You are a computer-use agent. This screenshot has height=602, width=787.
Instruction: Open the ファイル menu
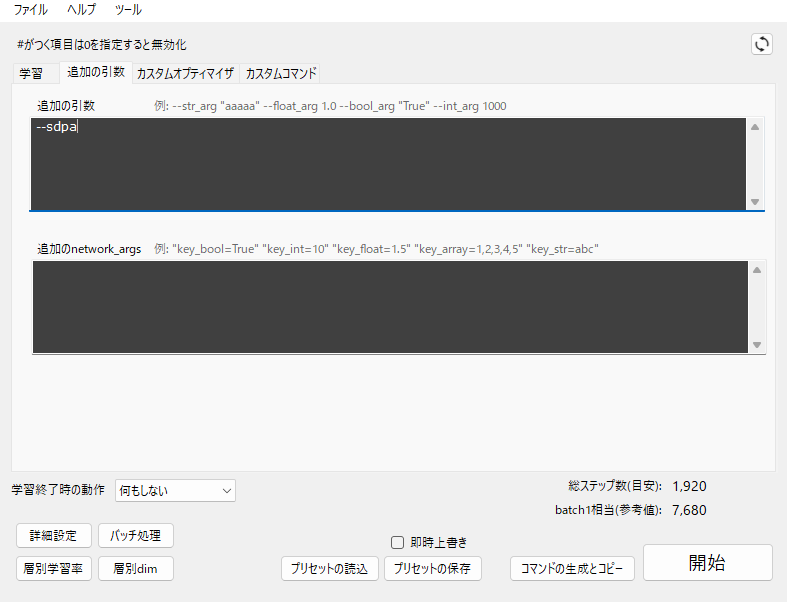(30, 10)
